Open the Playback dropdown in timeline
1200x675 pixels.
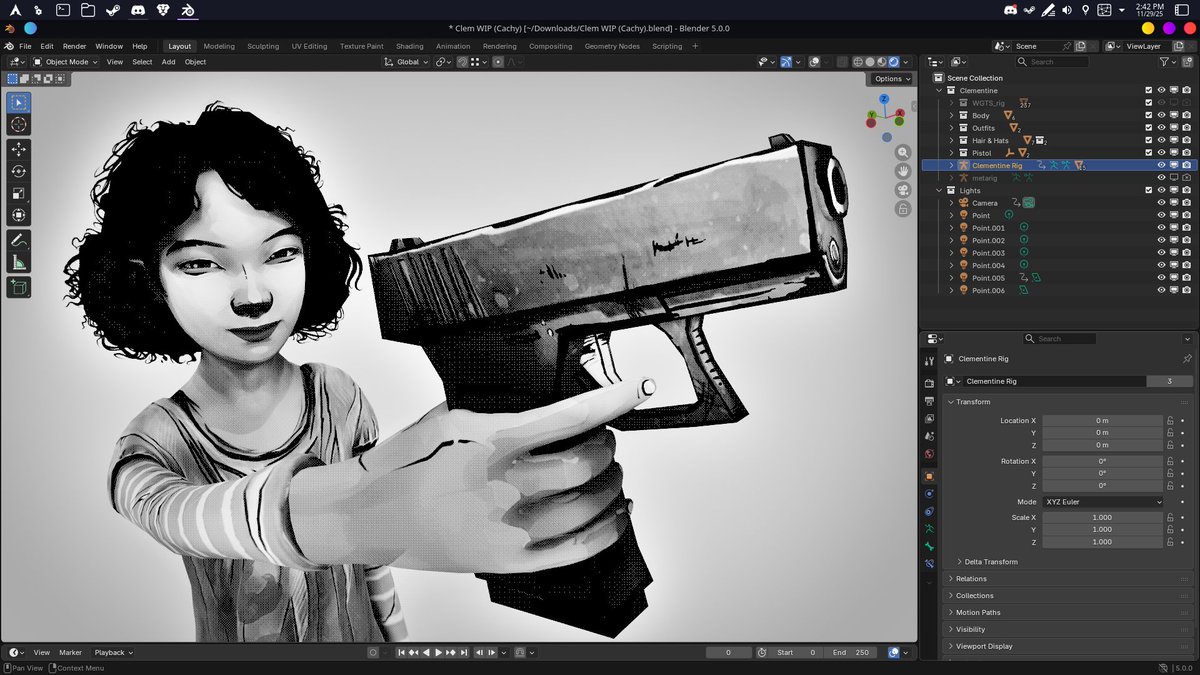tap(113, 652)
